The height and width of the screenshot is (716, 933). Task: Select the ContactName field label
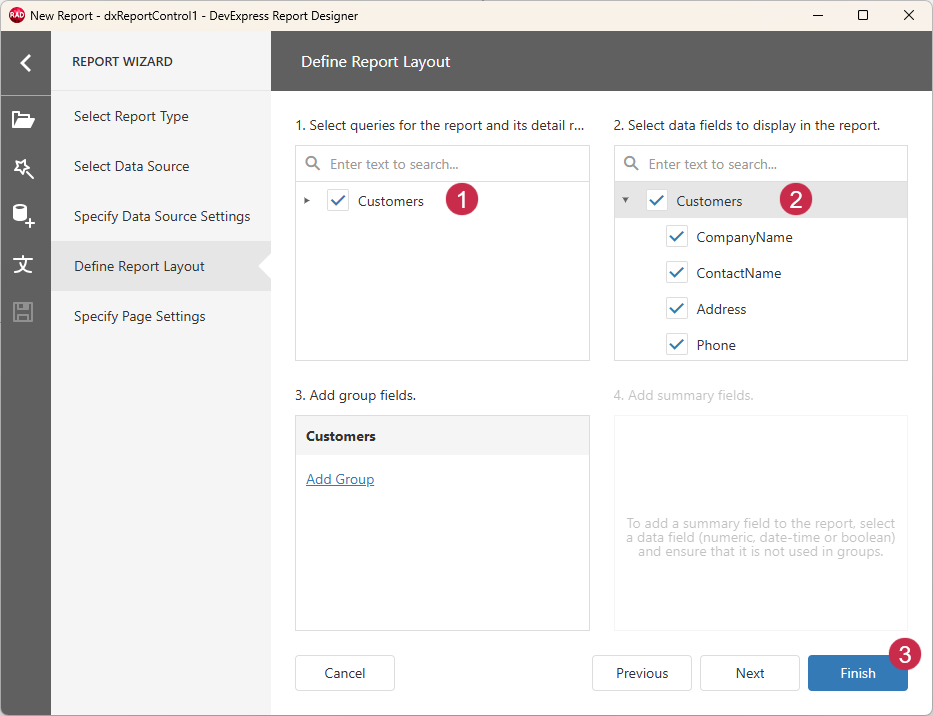[x=738, y=273]
